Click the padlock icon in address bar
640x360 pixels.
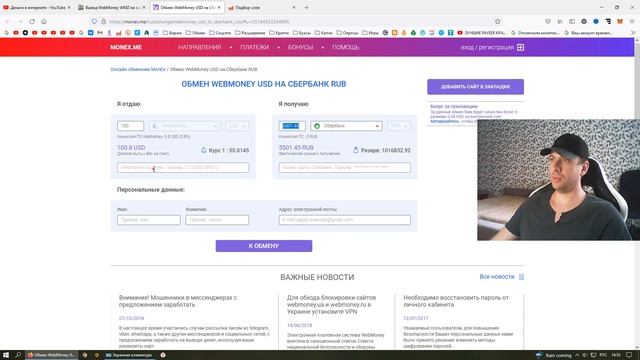click(x=103, y=21)
